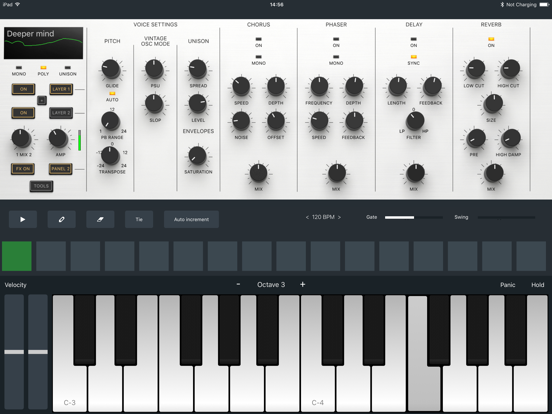Disable the Delay SYNC switch
552x414 pixels.
pos(414,57)
